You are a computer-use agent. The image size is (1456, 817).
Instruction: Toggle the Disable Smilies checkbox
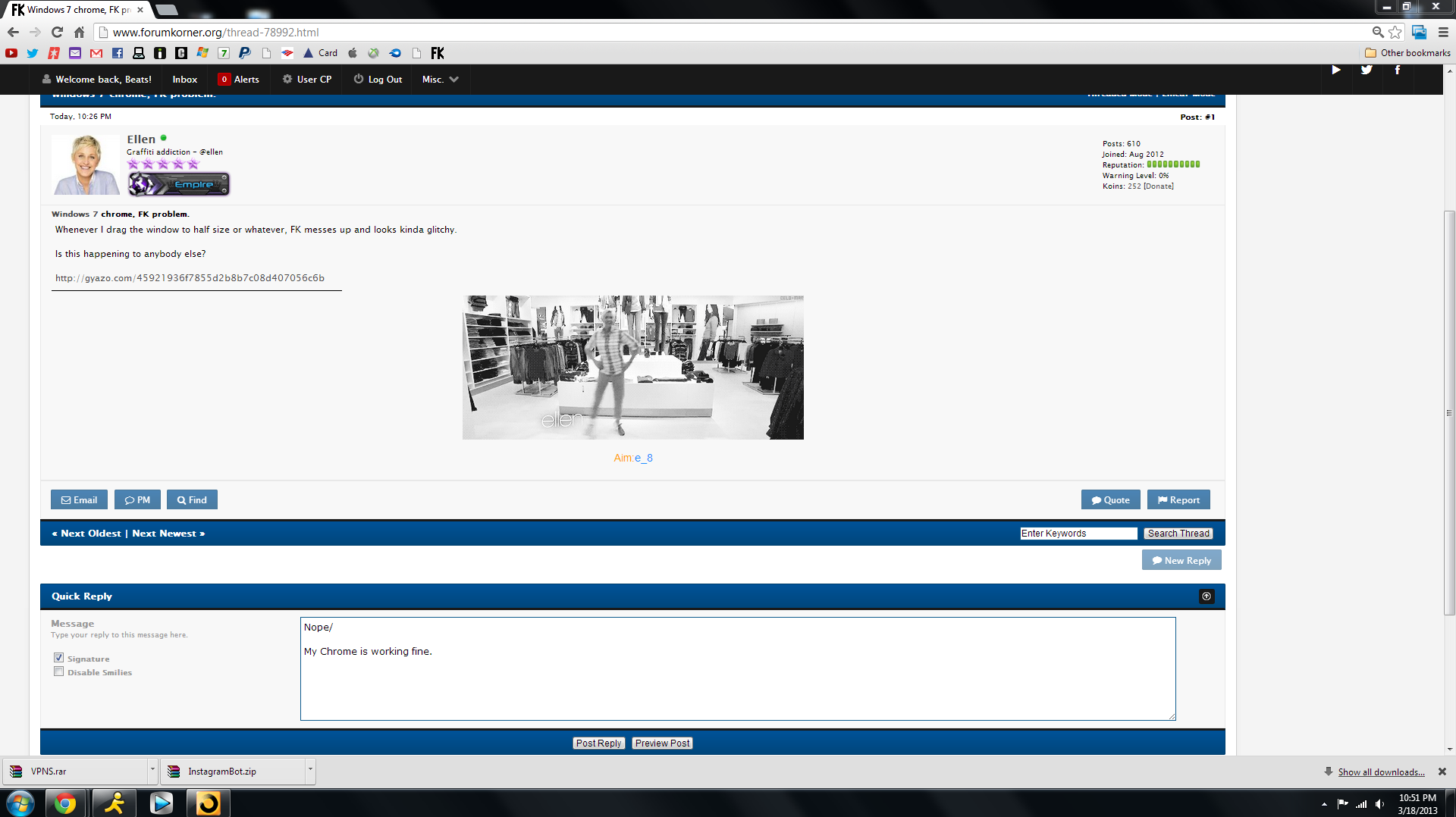click(x=58, y=671)
